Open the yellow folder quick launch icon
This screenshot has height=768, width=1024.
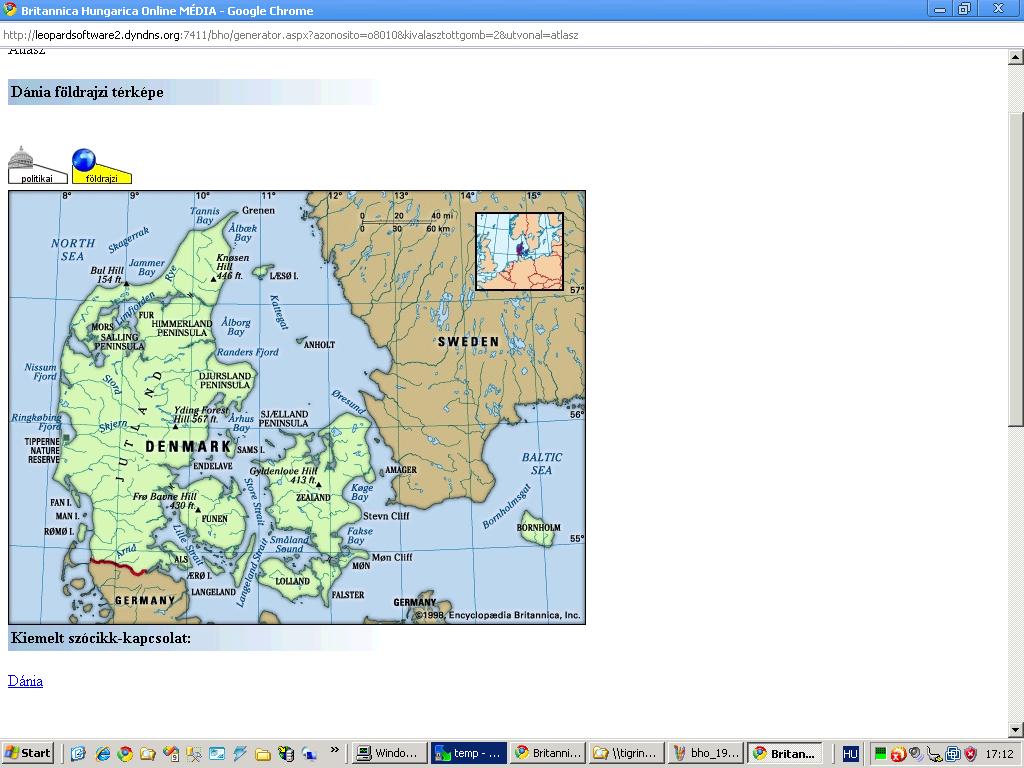click(x=263, y=754)
